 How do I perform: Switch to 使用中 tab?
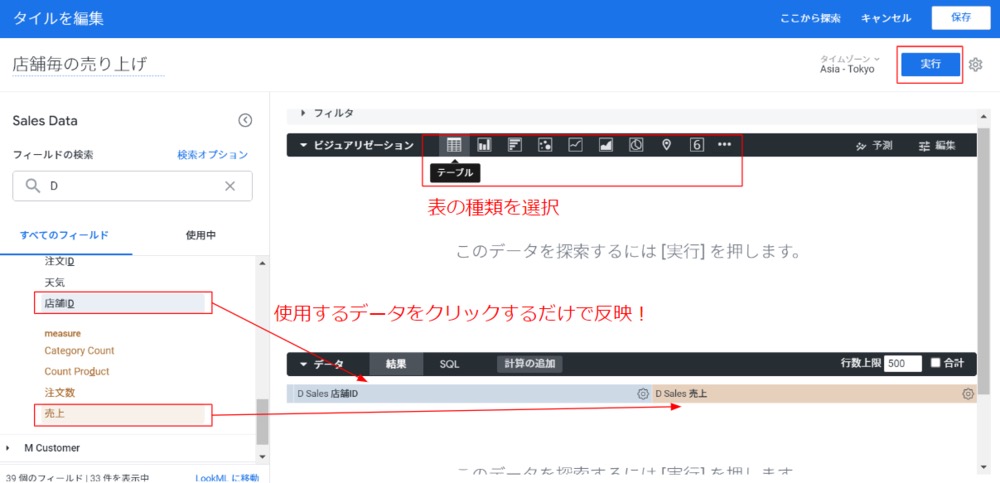tap(200, 235)
